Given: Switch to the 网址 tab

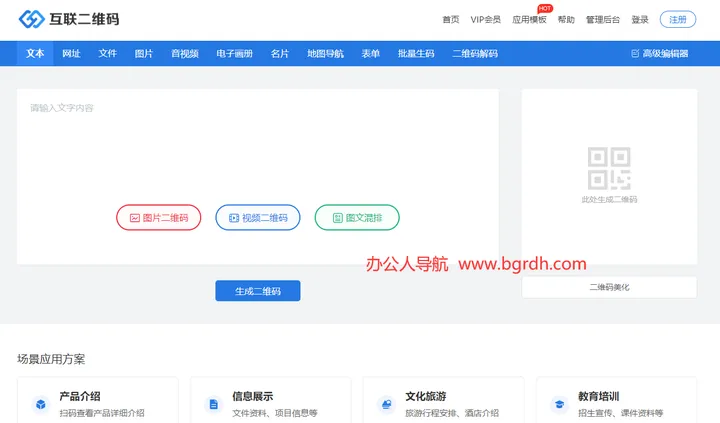Looking at the screenshot, I should (71, 54).
